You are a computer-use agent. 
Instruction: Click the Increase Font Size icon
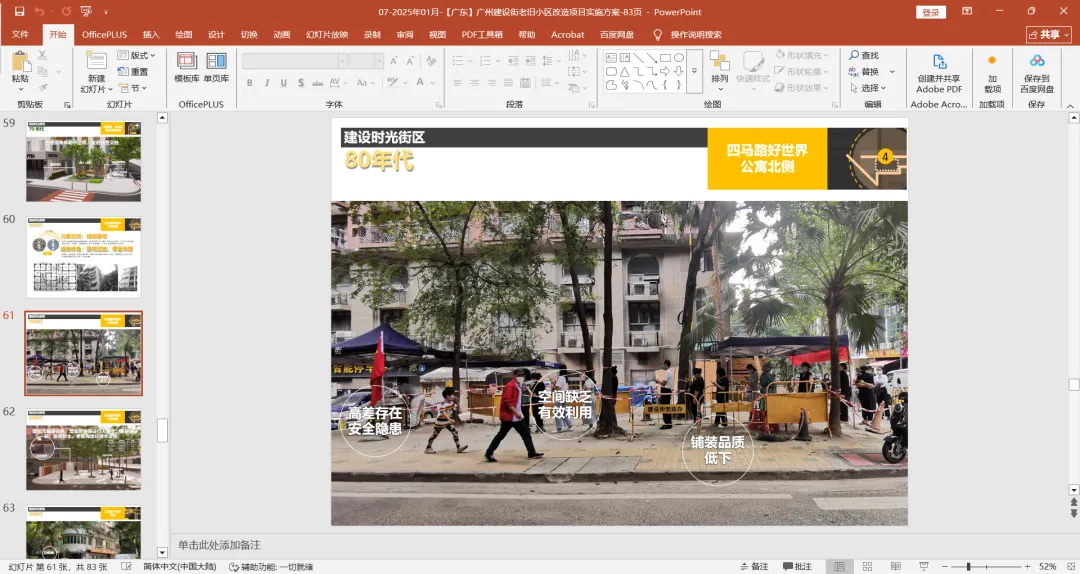pyautogui.click(x=394, y=61)
